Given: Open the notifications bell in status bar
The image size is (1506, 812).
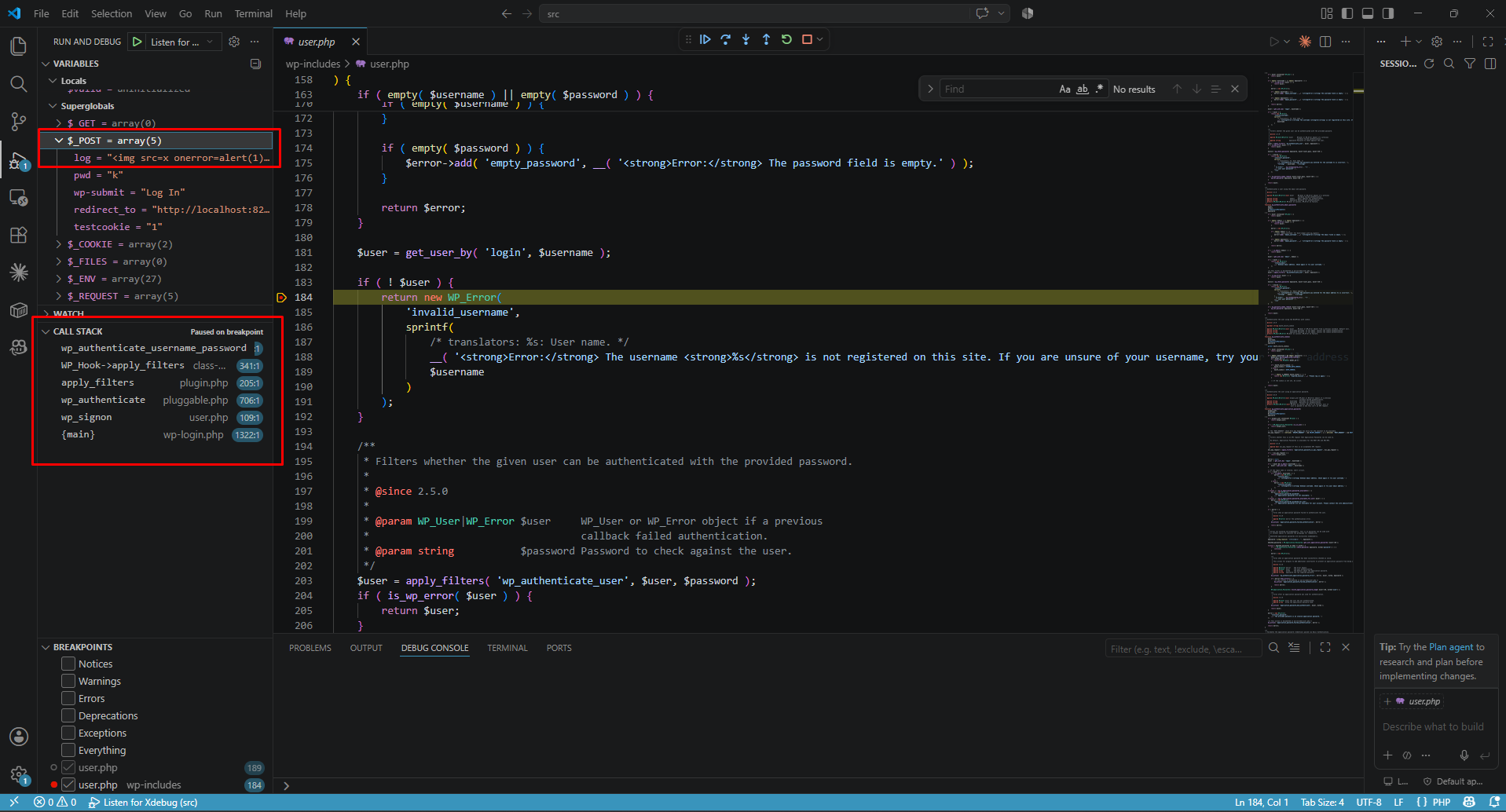Looking at the screenshot, I should coord(1494,803).
